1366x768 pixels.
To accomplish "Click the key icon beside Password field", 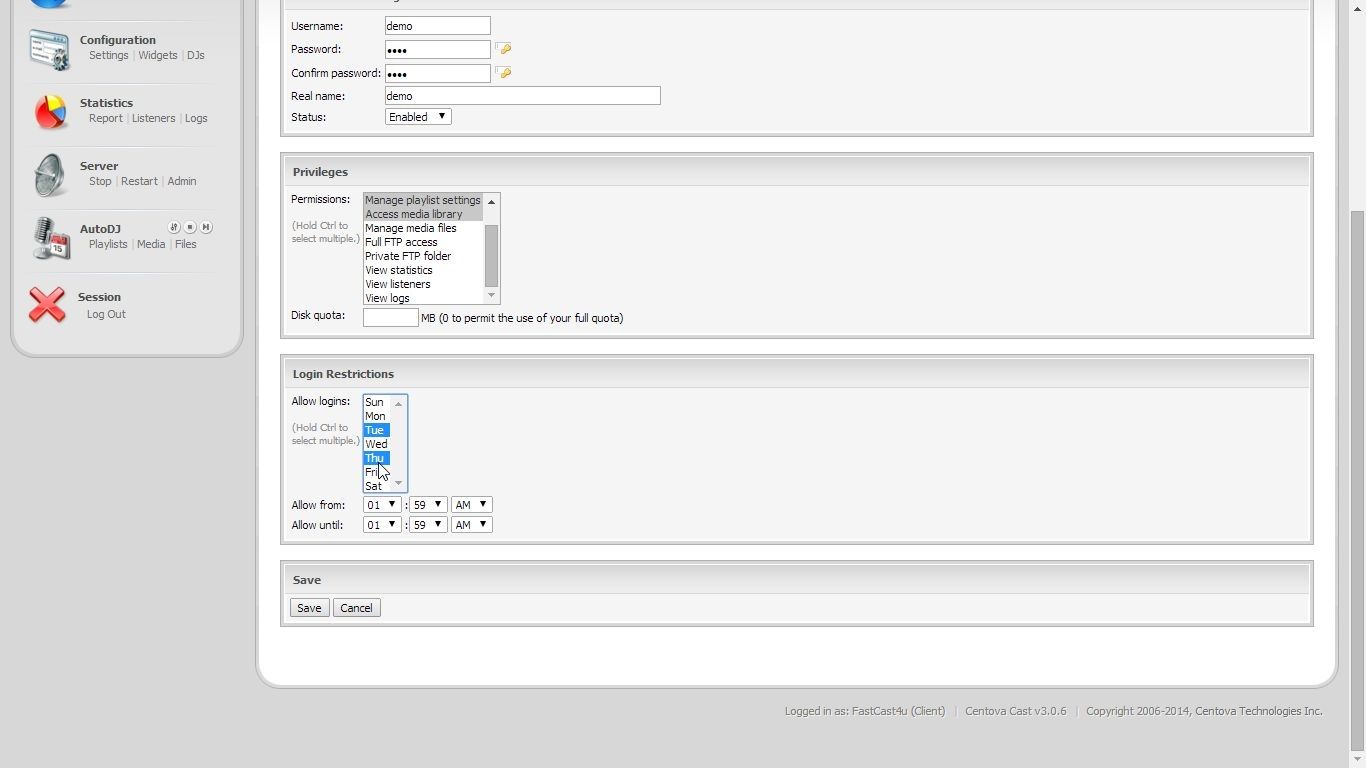I will (504, 49).
